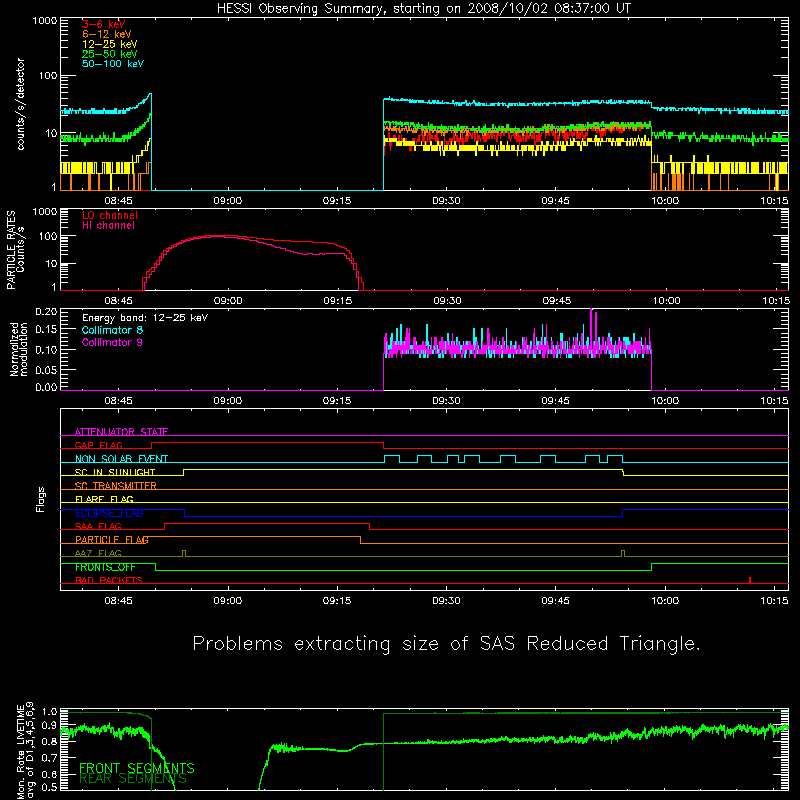This screenshot has height=800, width=800.
Task: Click the 'Energy band: 12-25 keV' label
Action: pyautogui.click(x=145, y=318)
